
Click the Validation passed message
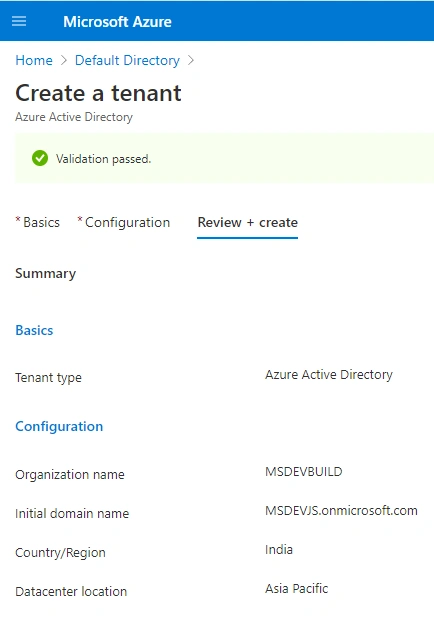[103, 159]
